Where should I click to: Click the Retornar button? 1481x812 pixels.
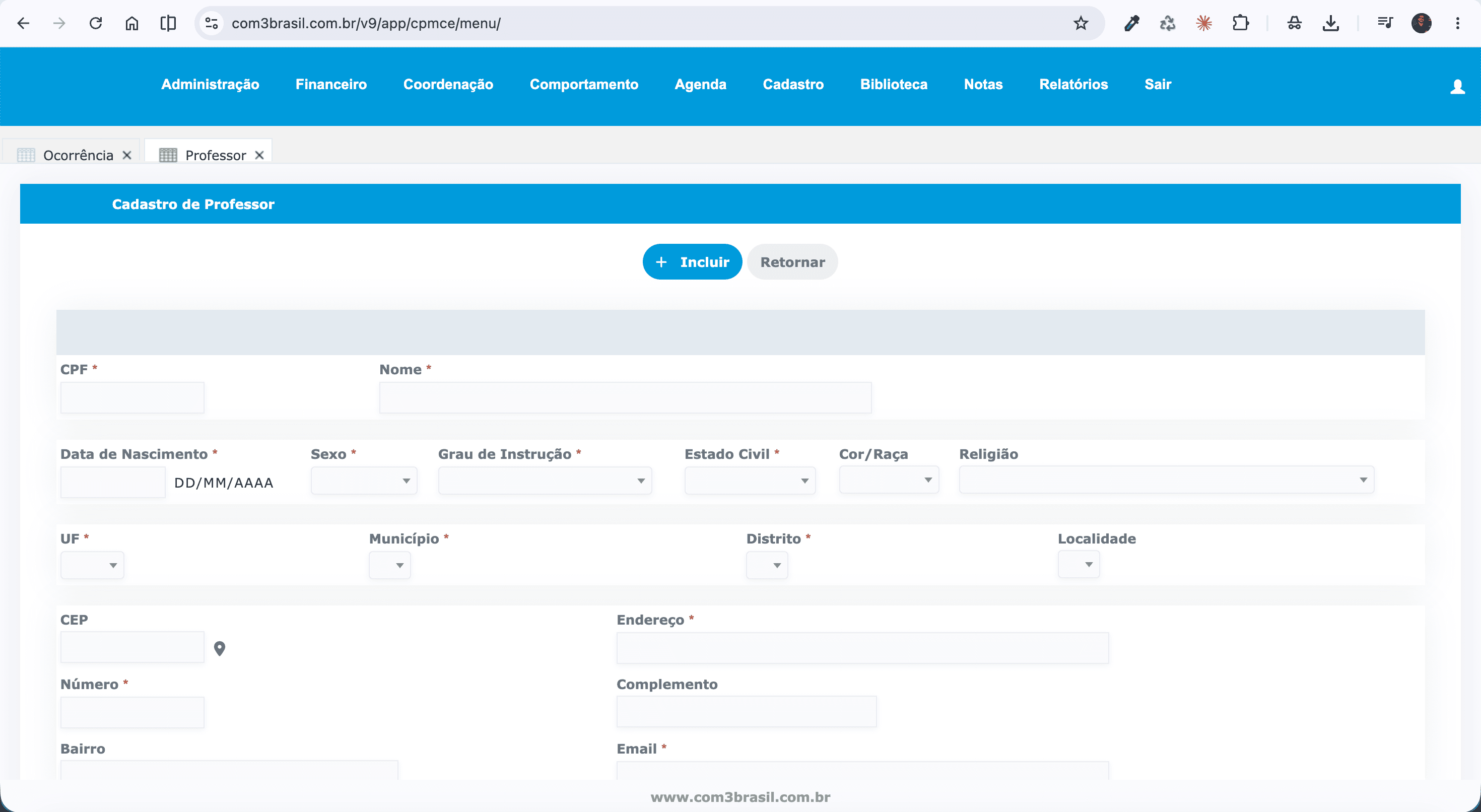792,261
